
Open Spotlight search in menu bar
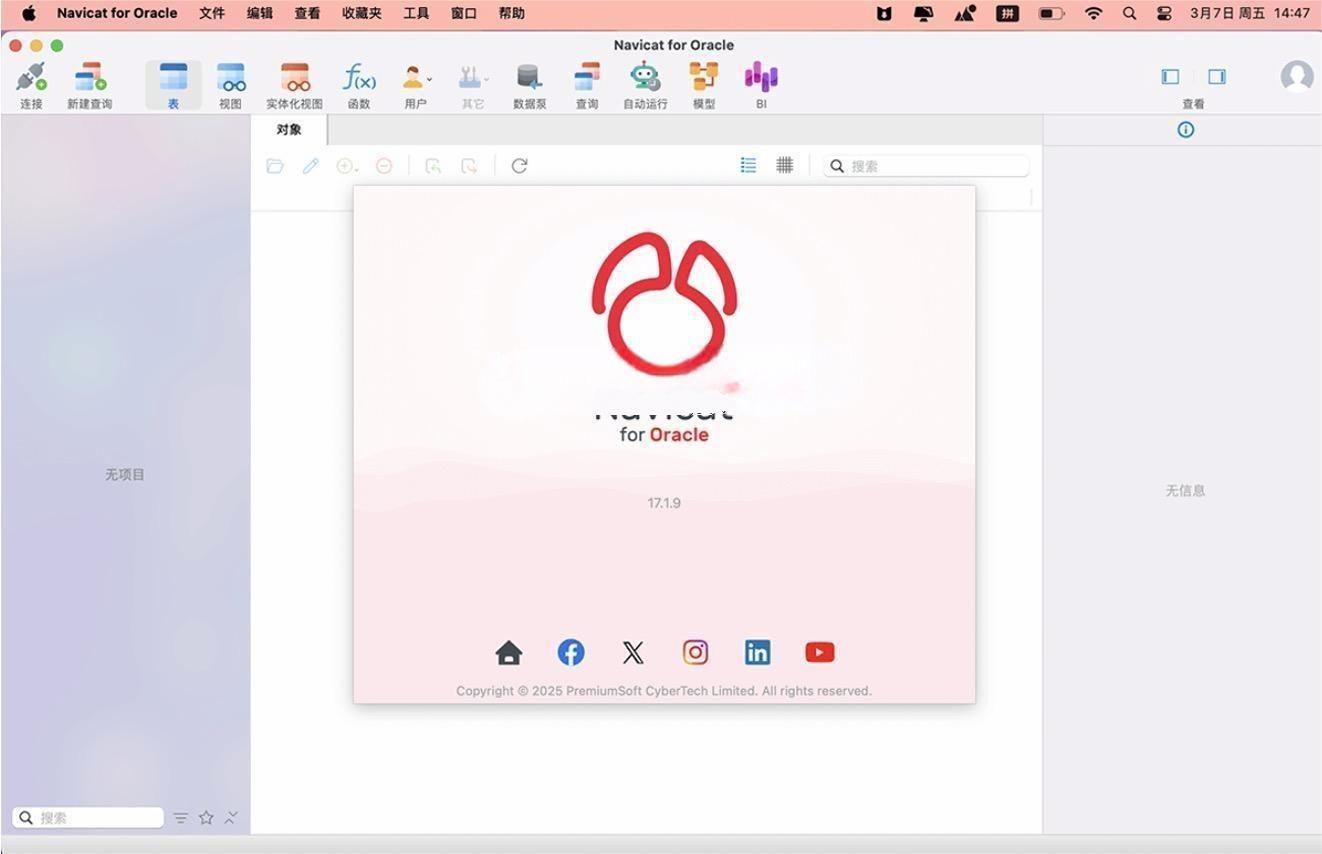tap(1130, 13)
